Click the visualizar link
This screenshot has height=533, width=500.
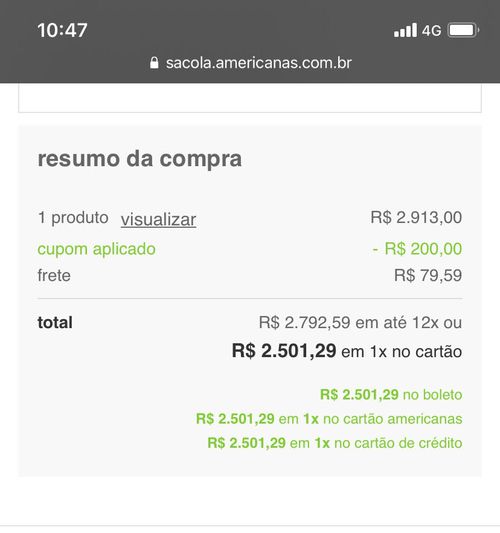(x=158, y=219)
